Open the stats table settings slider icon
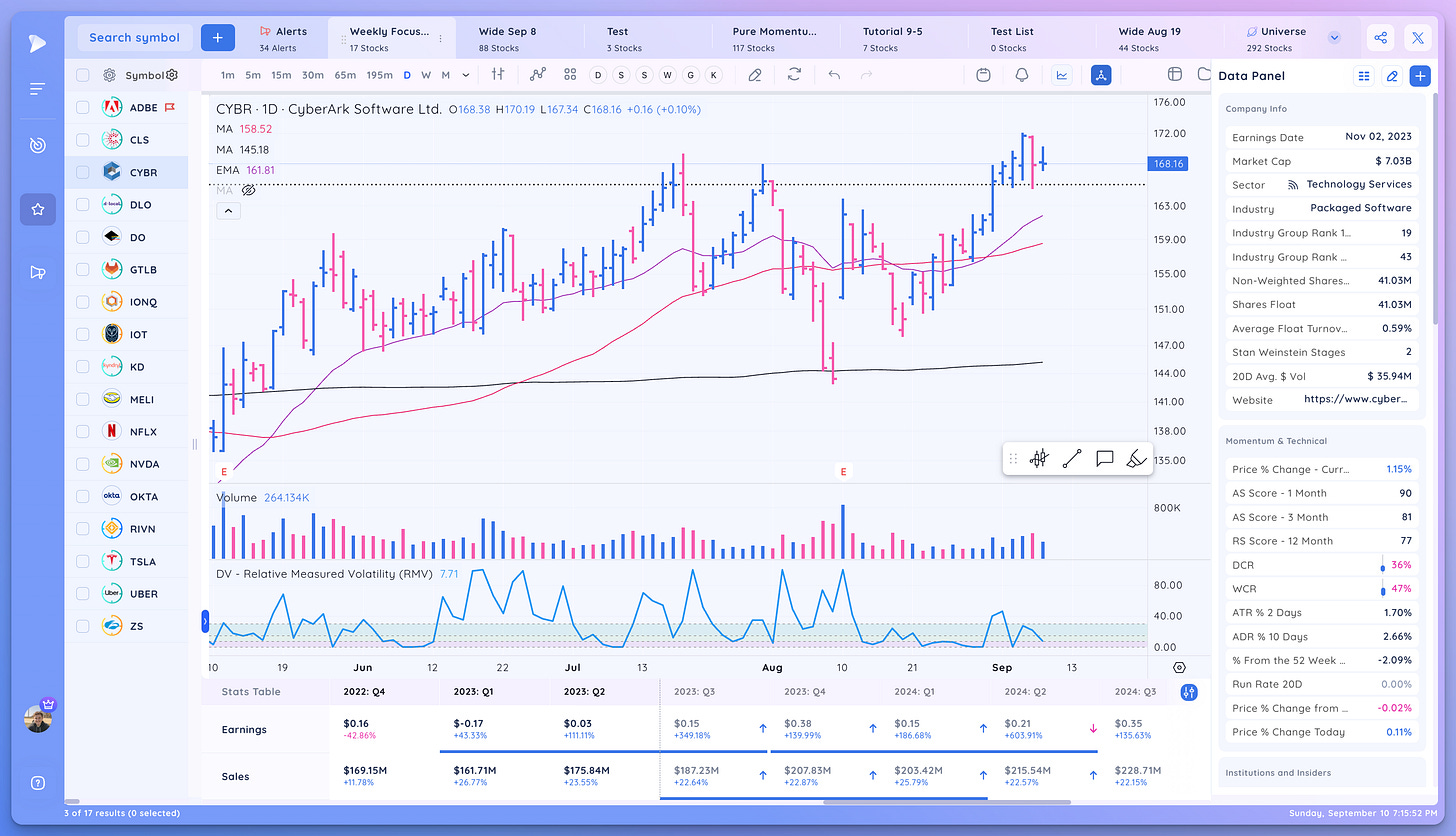The height and width of the screenshot is (836, 1456). [x=1189, y=692]
